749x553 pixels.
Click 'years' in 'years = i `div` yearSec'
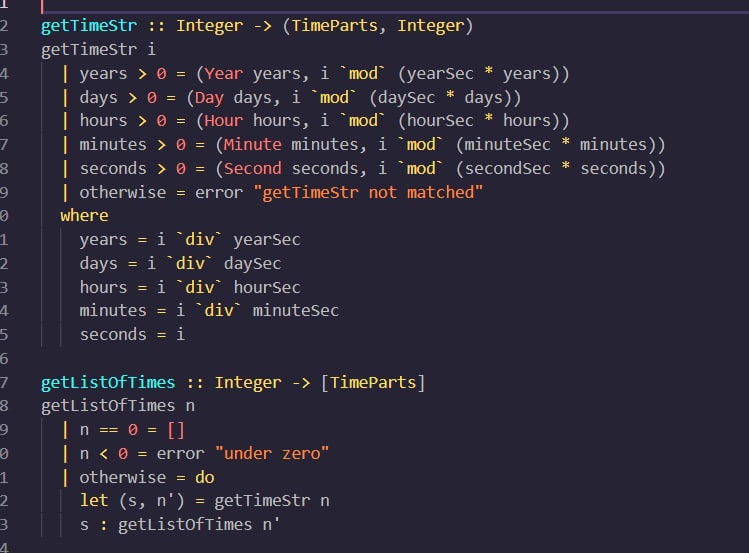click(x=103, y=239)
